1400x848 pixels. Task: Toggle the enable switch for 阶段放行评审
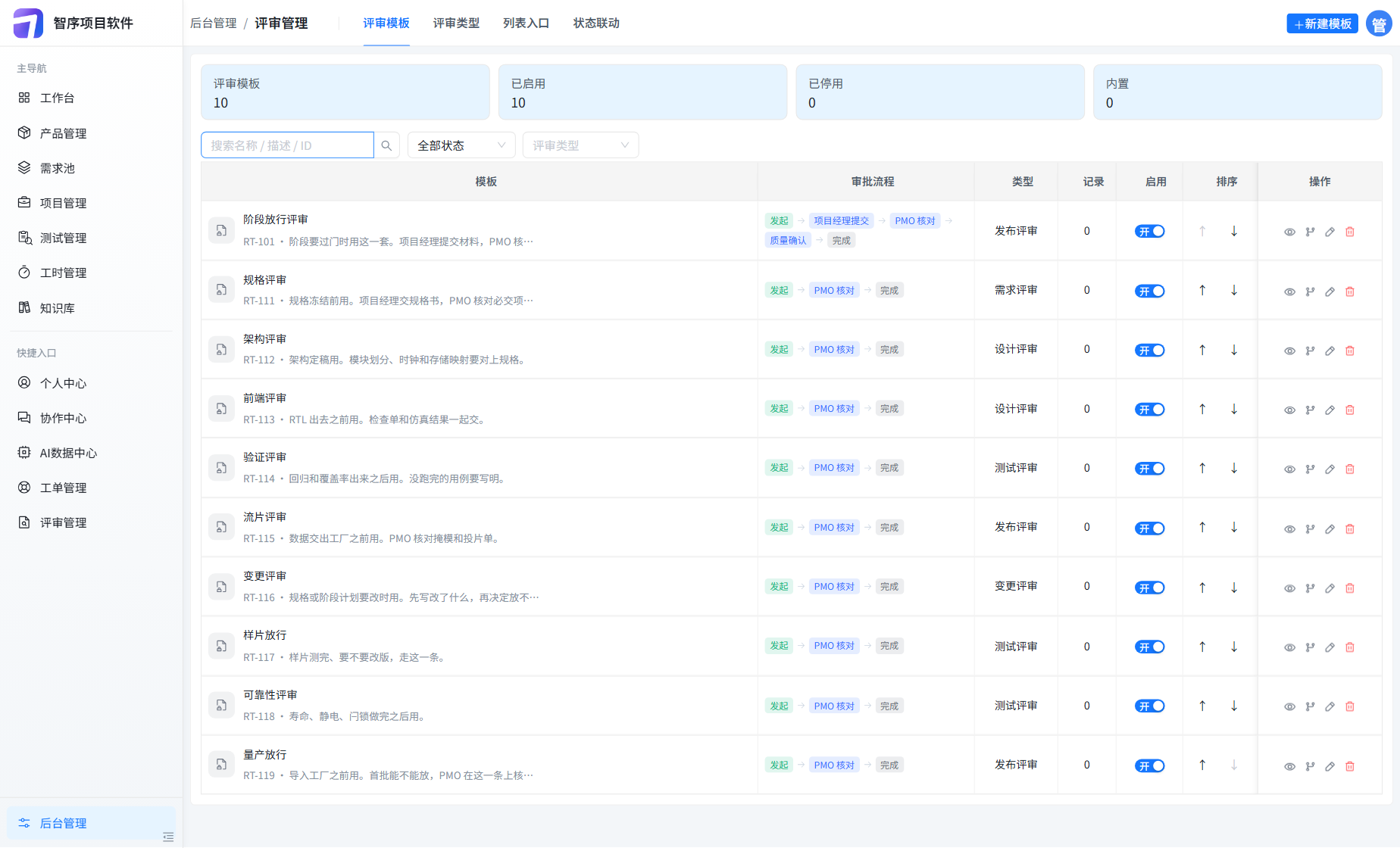(x=1149, y=232)
